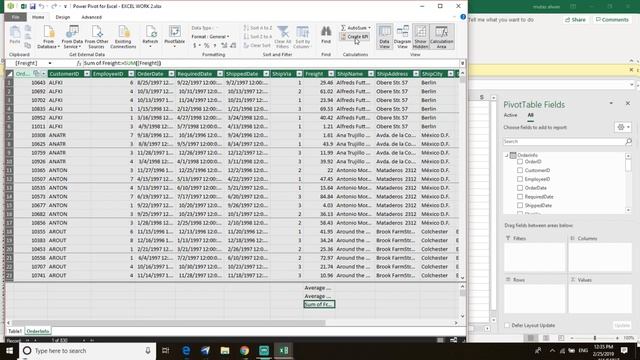The width and height of the screenshot is (640, 360).
Task: Switch to Active tab in PivotTable Fields
Action: 510,116
